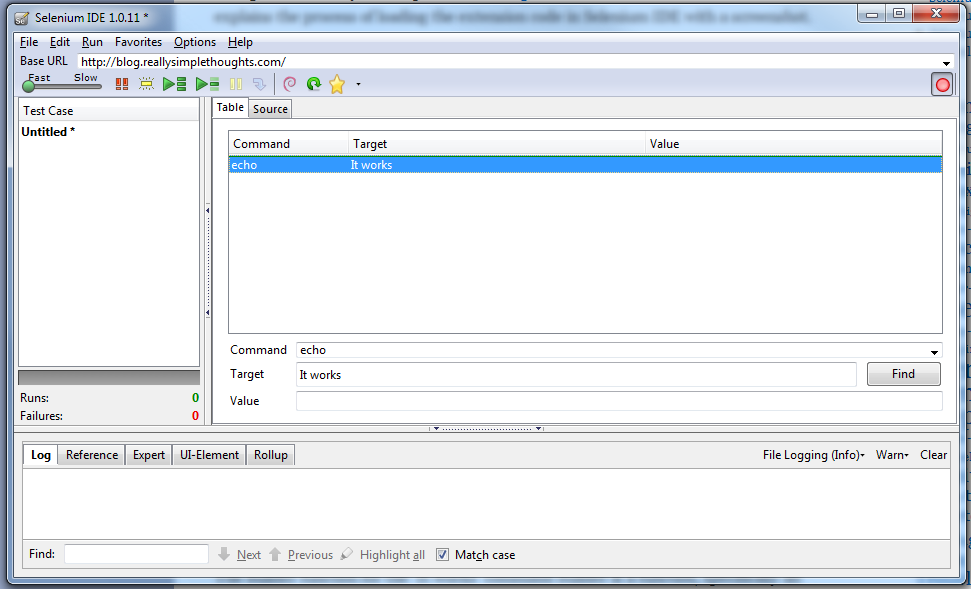Open the Help menu
This screenshot has height=589, width=971.
pyautogui.click(x=240, y=42)
